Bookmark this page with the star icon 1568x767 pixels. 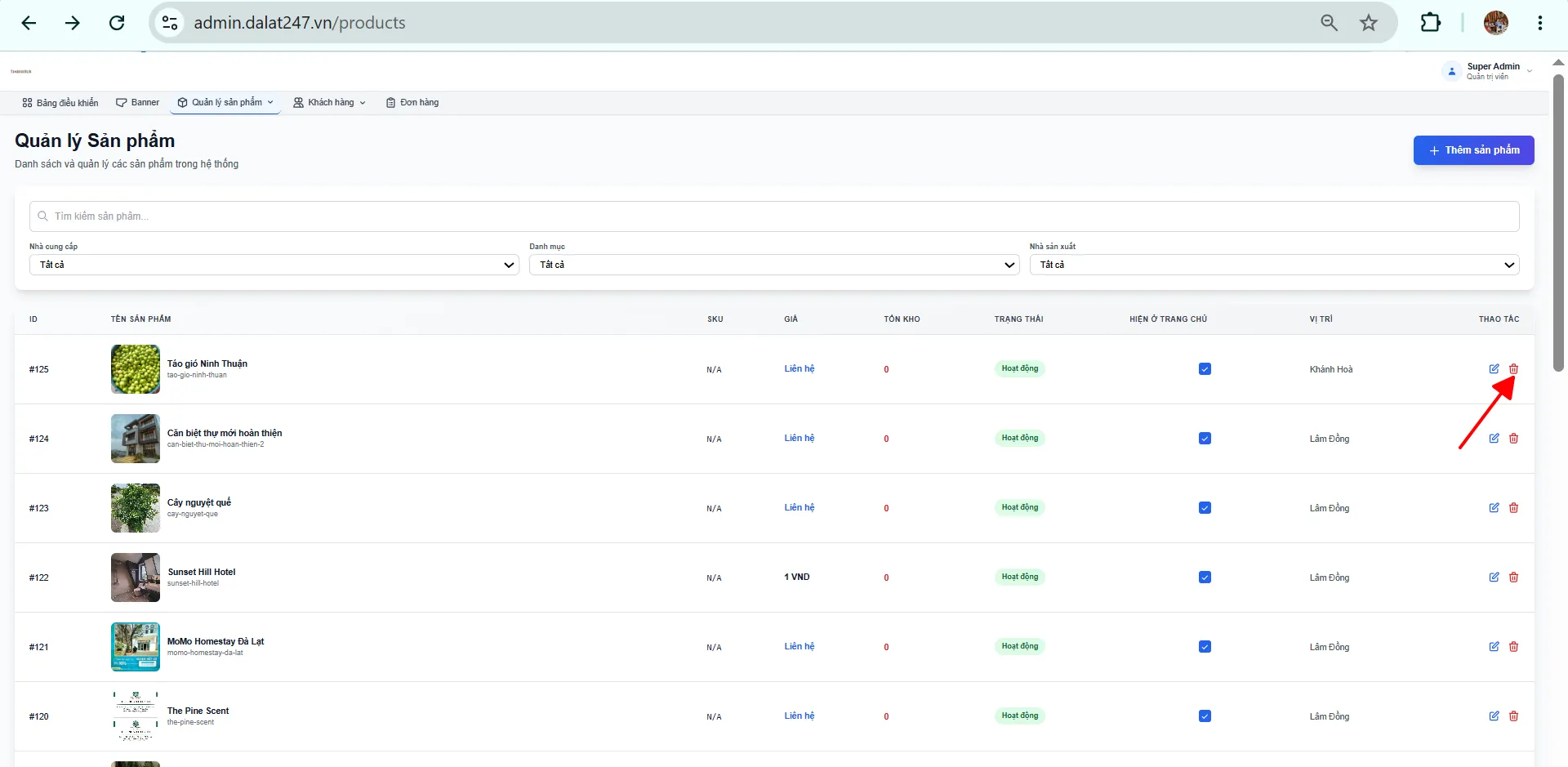click(1369, 23)
